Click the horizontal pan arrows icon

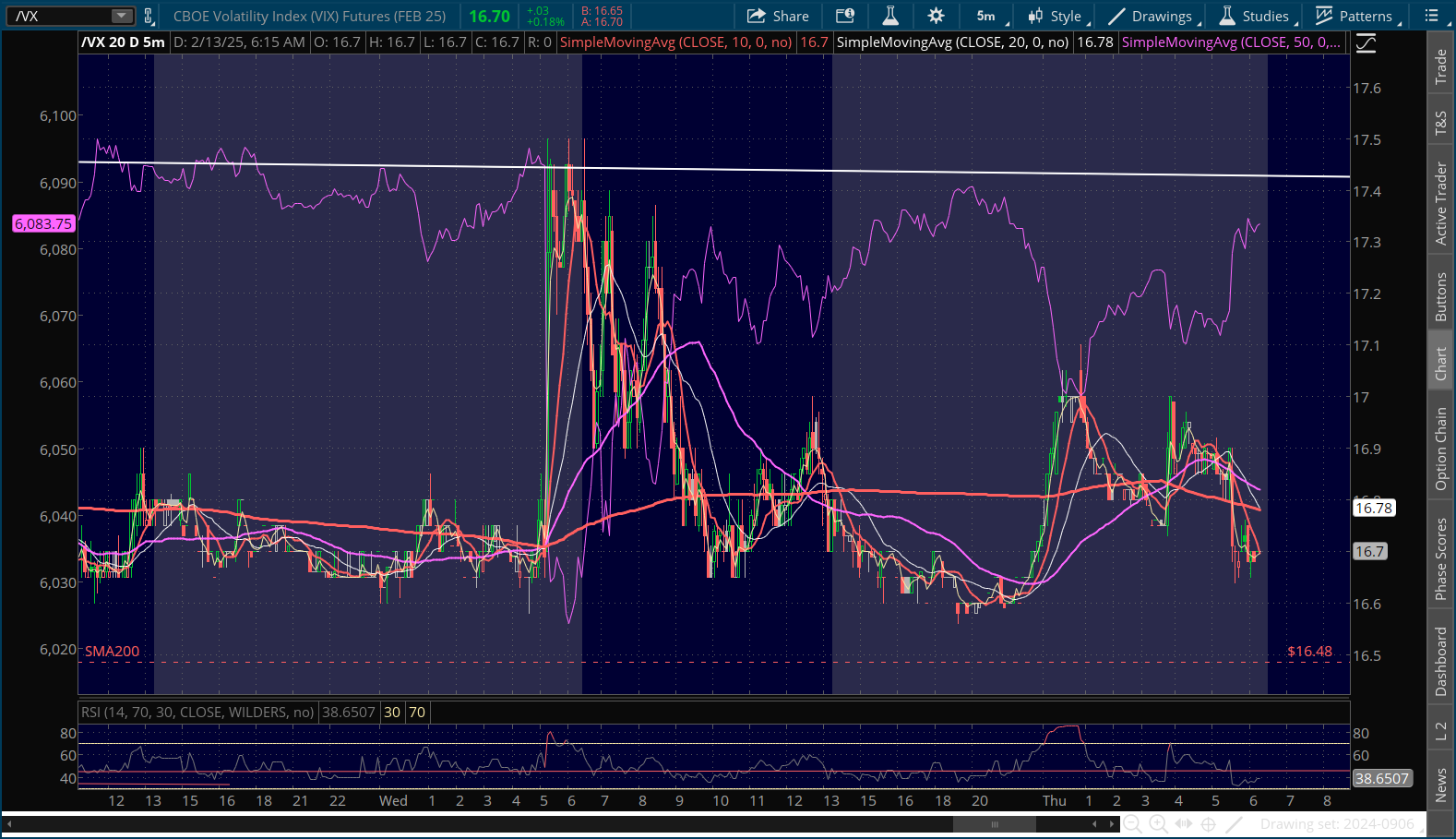[x=1183, y=824]
